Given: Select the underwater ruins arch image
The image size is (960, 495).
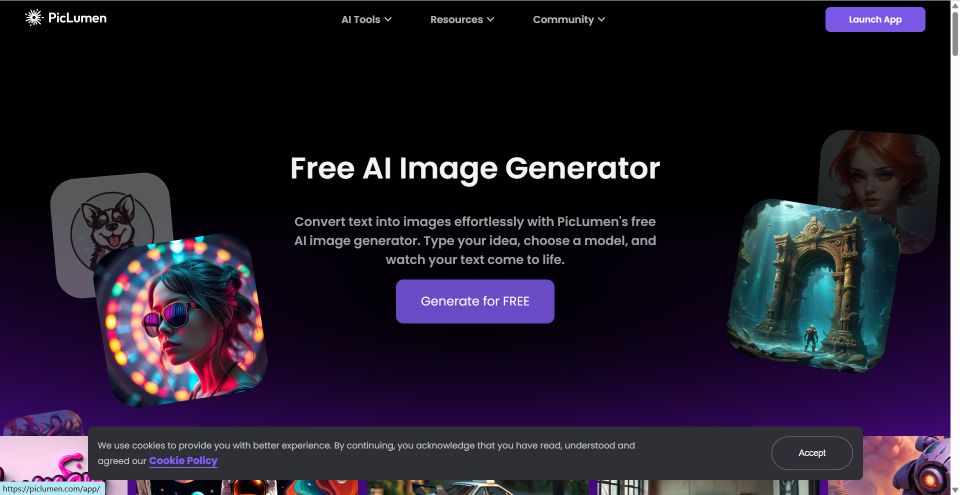Looking at the screenshot, I should point(814,285).
